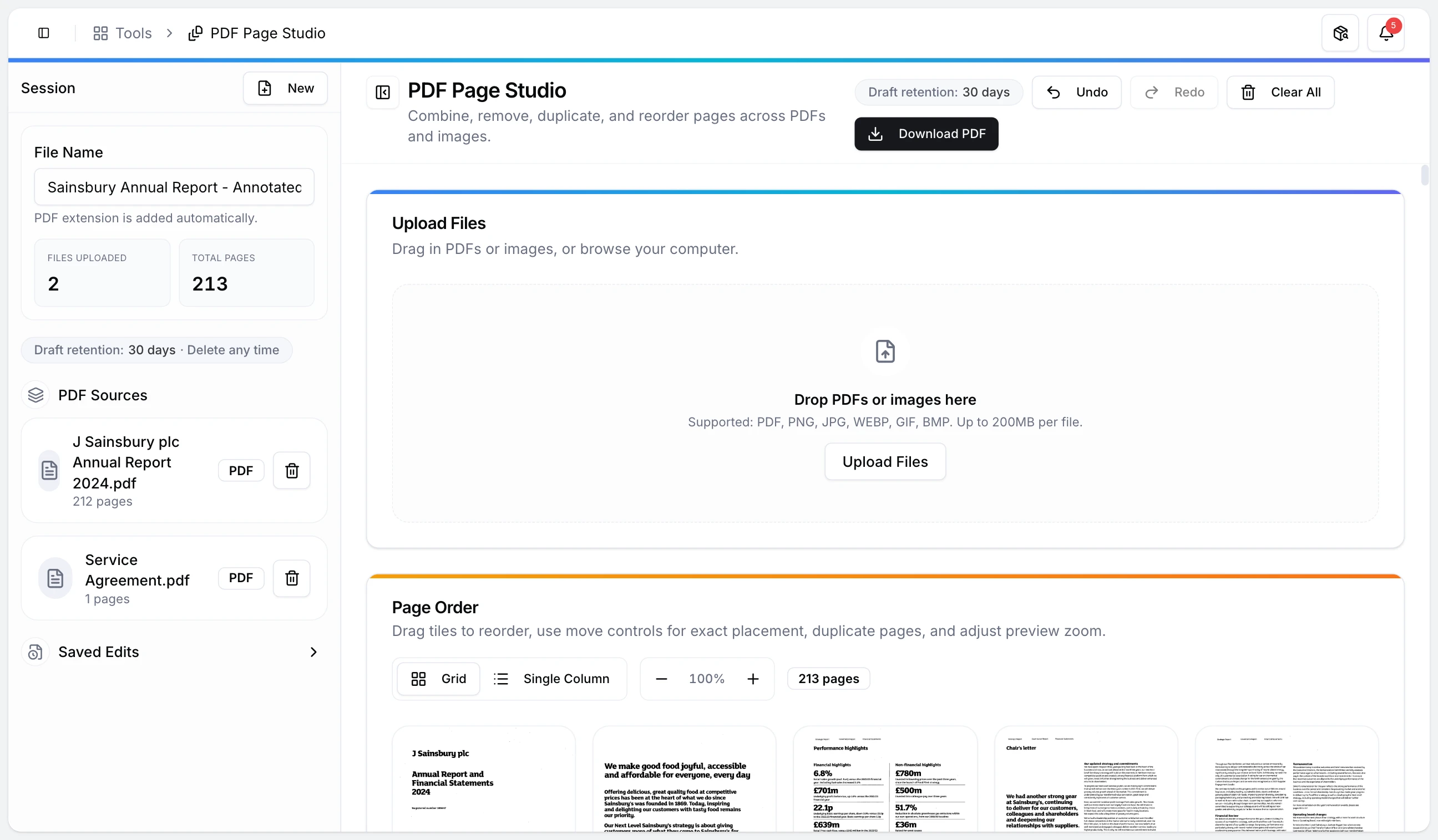The image size is (1438, 840).
Task: Select Chair's letter page thumbnail
Action: click(x=1086, y=779)
